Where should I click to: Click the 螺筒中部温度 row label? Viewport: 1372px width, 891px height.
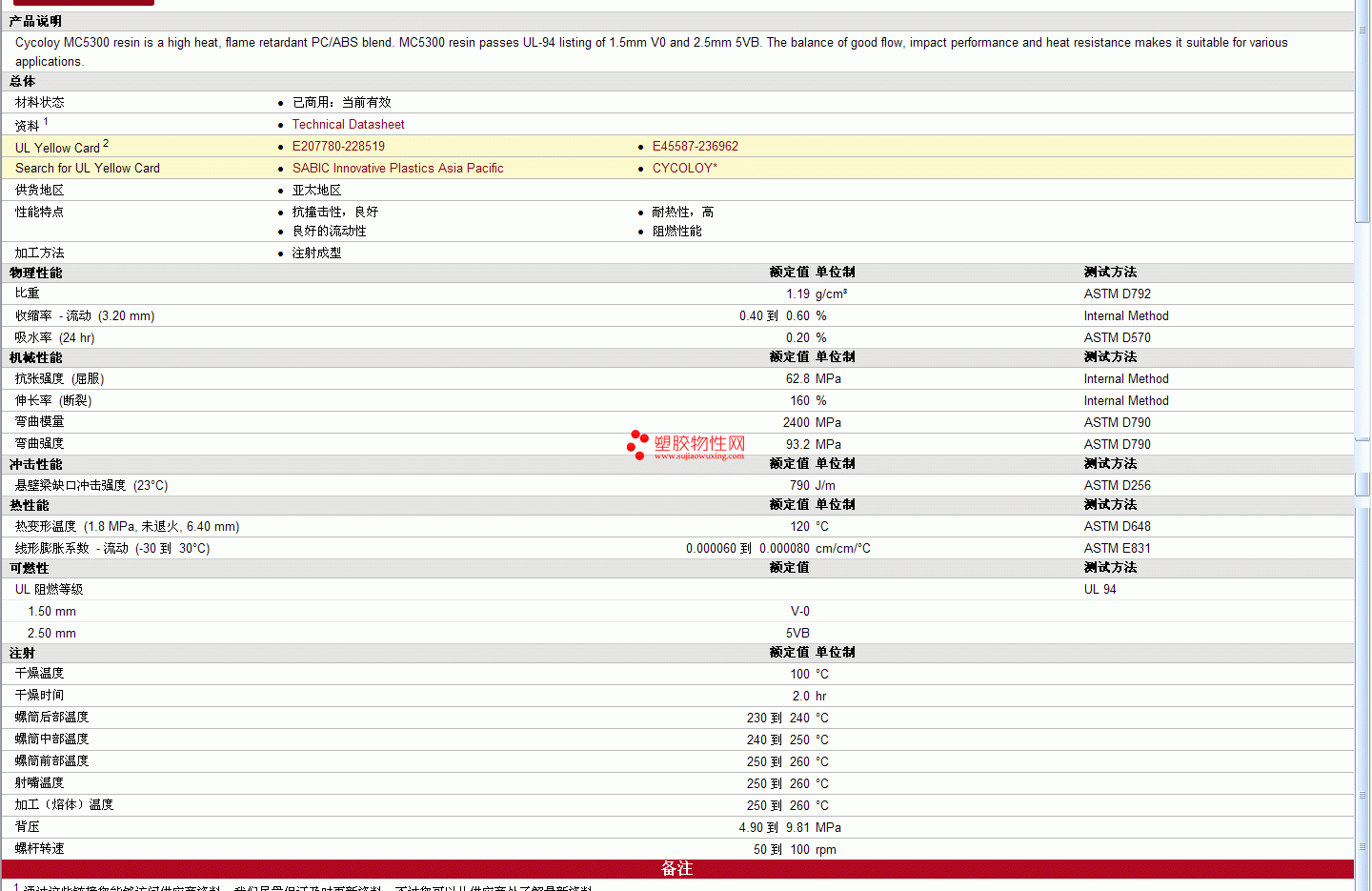point(52,739)
